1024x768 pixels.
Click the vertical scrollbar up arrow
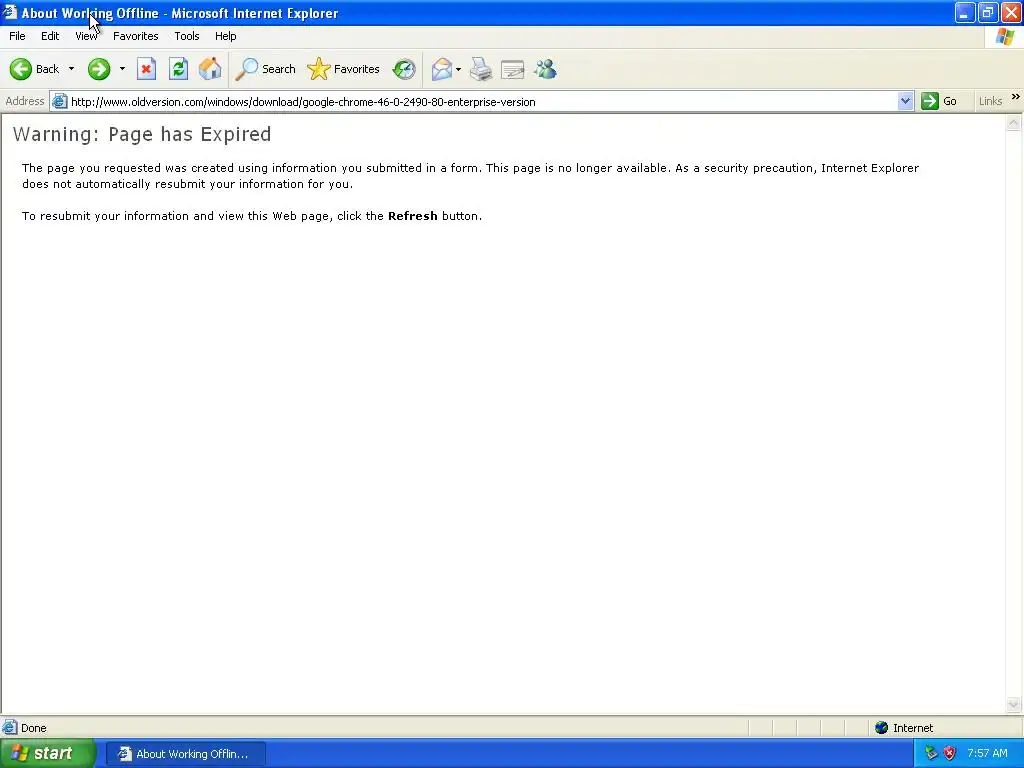[1014, 123]
